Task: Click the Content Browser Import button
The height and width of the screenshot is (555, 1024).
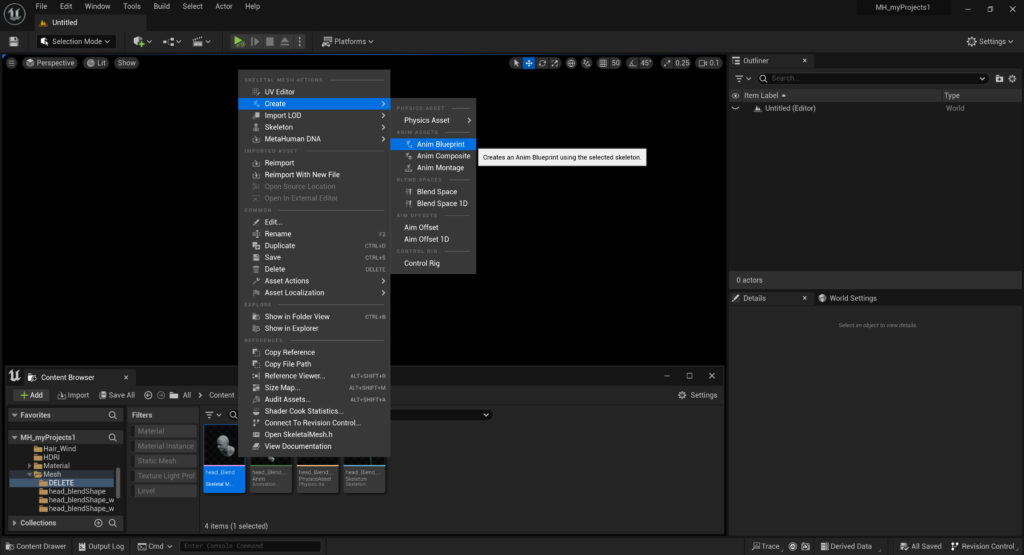Action: coord(73,395)
